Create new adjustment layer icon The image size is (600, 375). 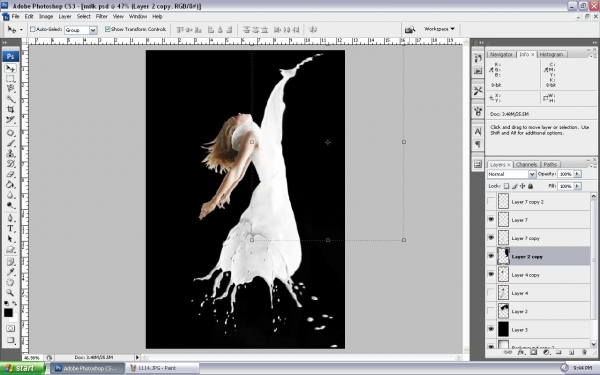(x=546, y=352)
